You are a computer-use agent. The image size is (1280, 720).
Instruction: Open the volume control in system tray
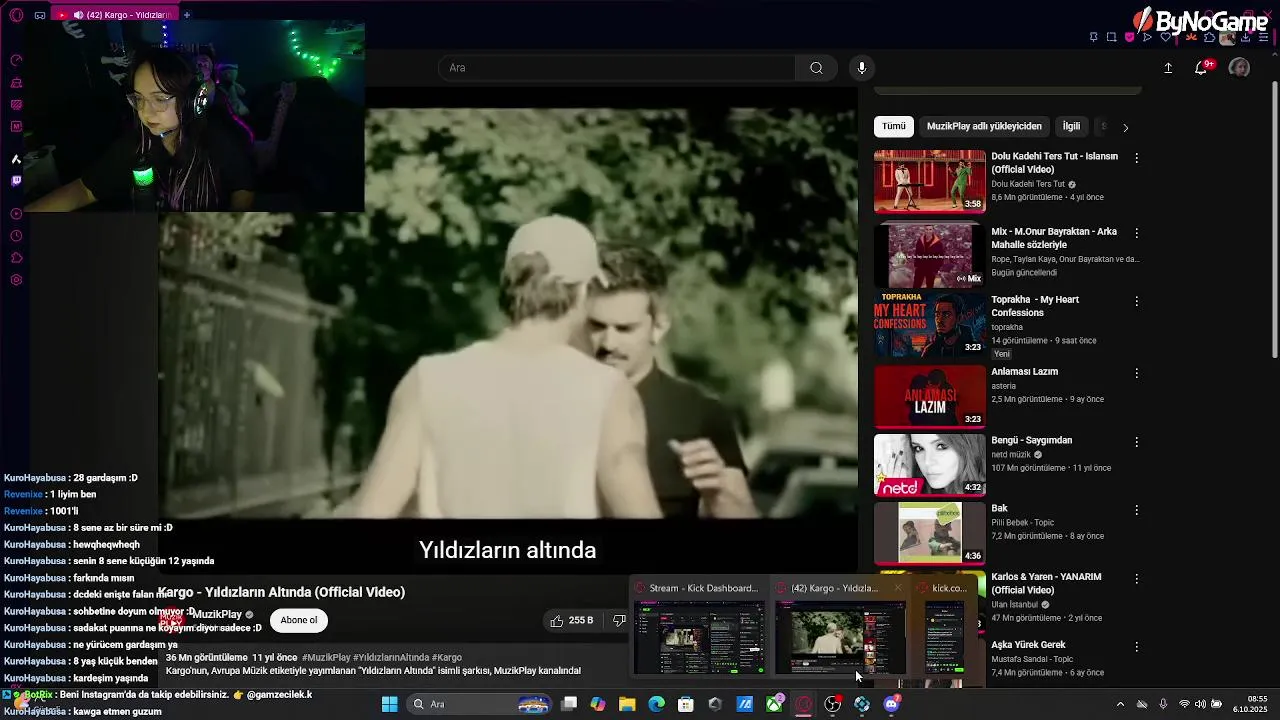tap(1201, 704)
